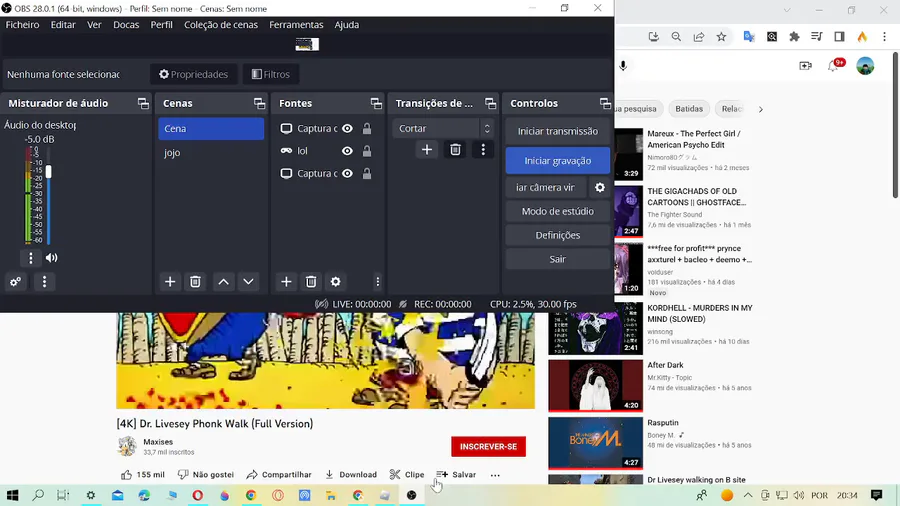This screenshot has width=900, height=506.
Task: Like the video showing 155 mil
Action: coord(142,474)
